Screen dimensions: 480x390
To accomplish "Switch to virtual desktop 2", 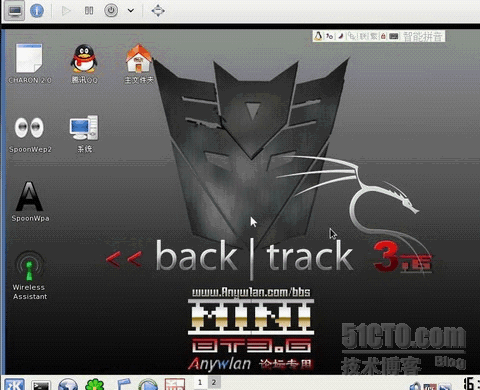I will coord(214,382).
